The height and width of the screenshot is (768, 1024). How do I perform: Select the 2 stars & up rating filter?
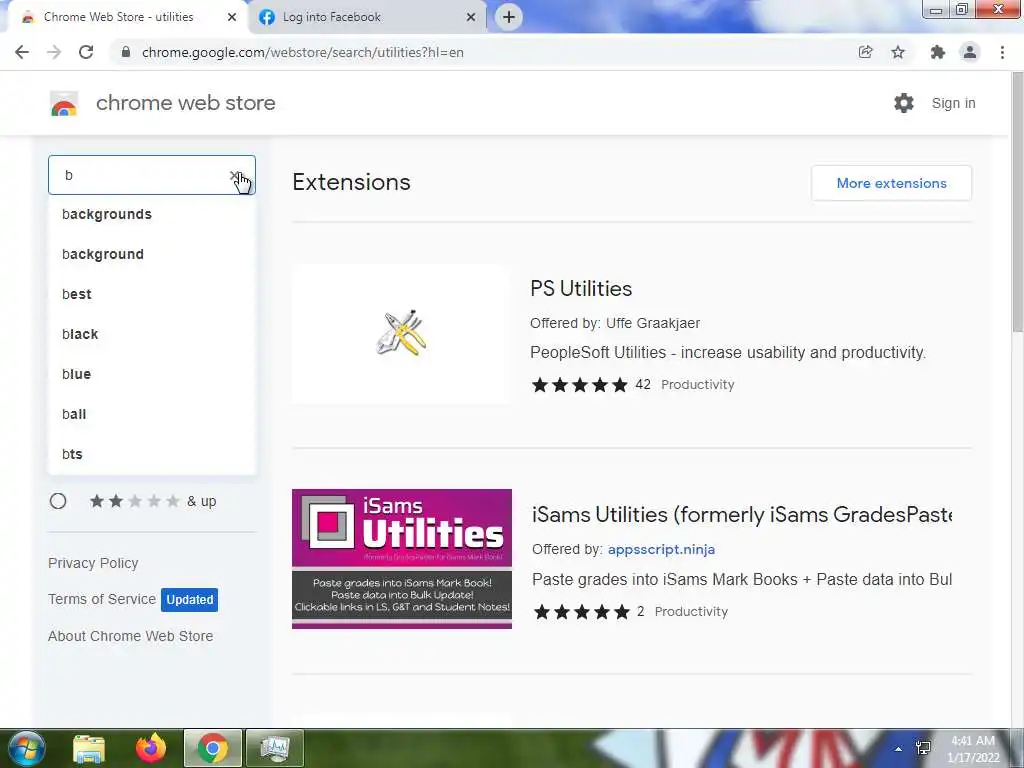pyautogui.click(x=58, y=501)
